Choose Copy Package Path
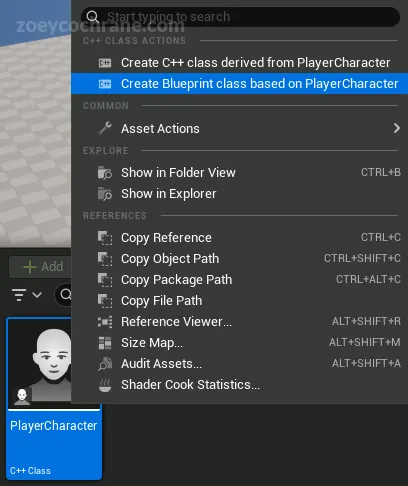The width and height of the screenshot is (408, 486). pyautogui.click(x=239, y=280)
